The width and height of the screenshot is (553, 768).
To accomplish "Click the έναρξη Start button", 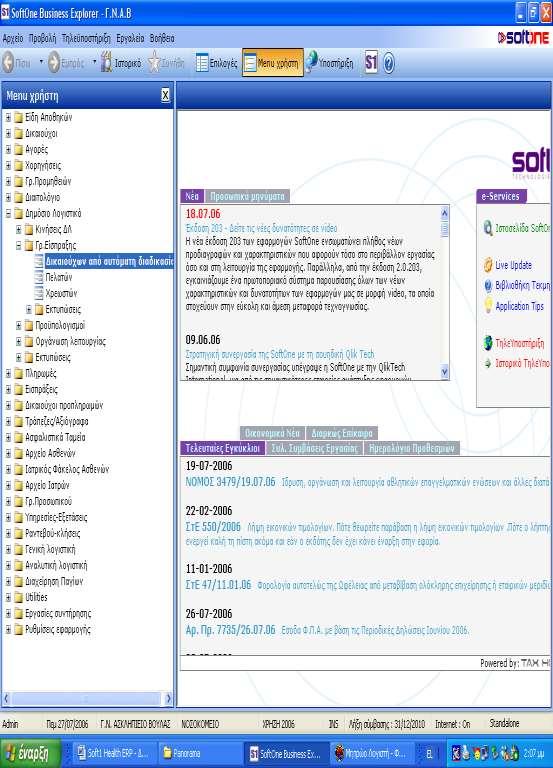I will coord(30,753).
